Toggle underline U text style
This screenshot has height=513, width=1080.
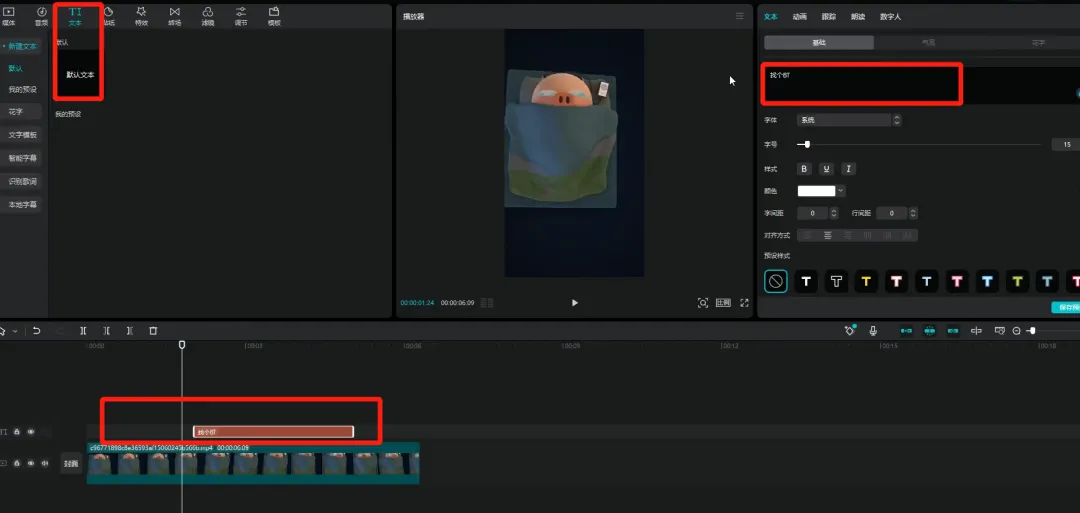[x=827, y=169]
